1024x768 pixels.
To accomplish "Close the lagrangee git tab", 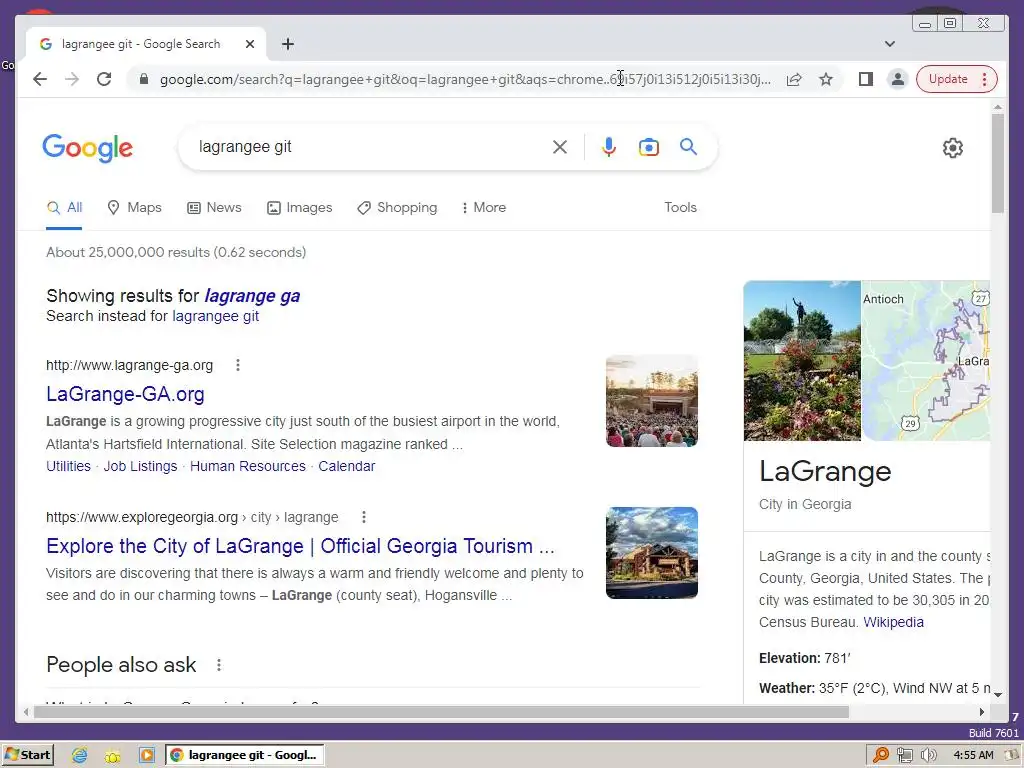I will tap(249, 44).
